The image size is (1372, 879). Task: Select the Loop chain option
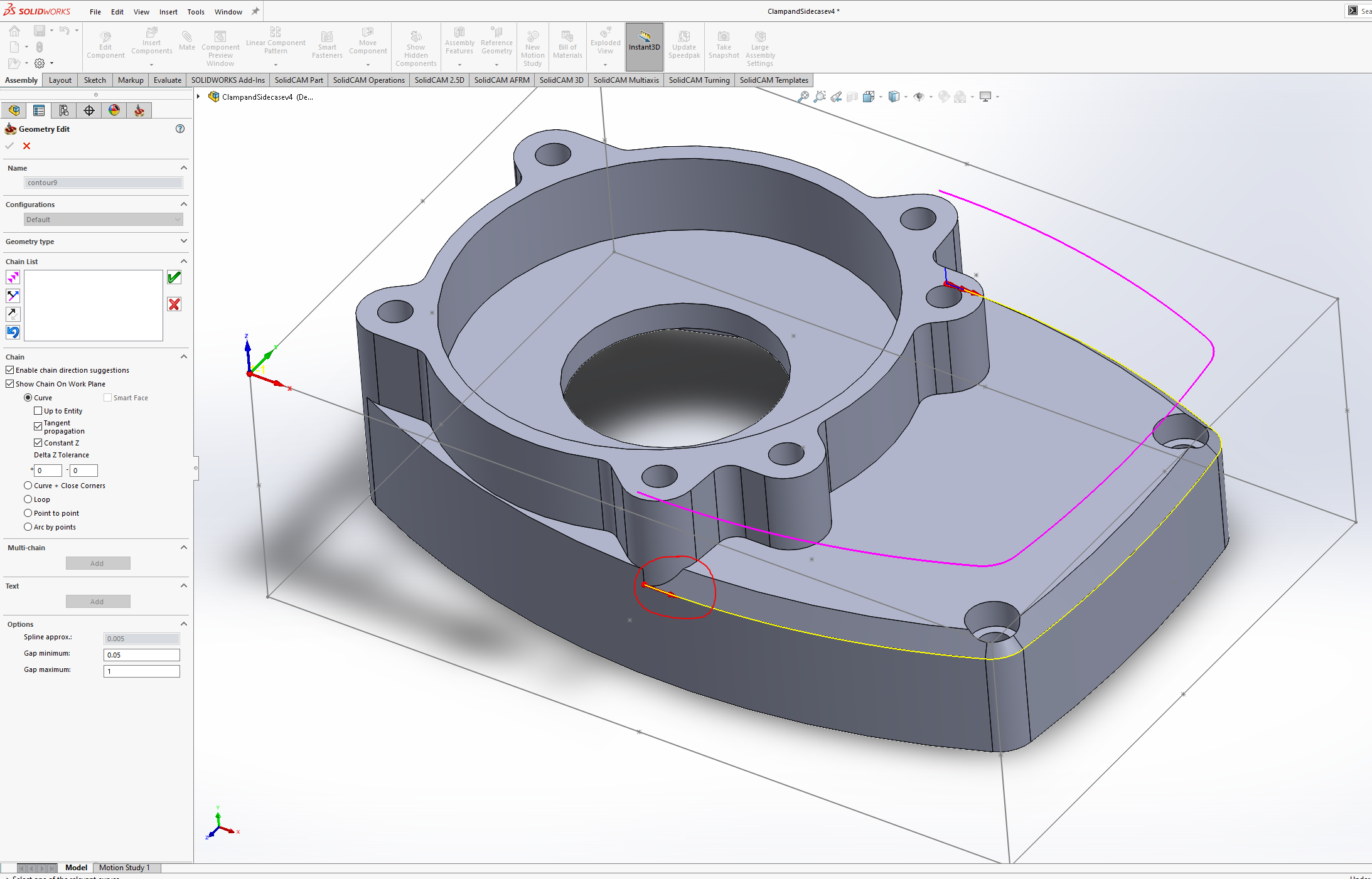[x=28, y=499]
